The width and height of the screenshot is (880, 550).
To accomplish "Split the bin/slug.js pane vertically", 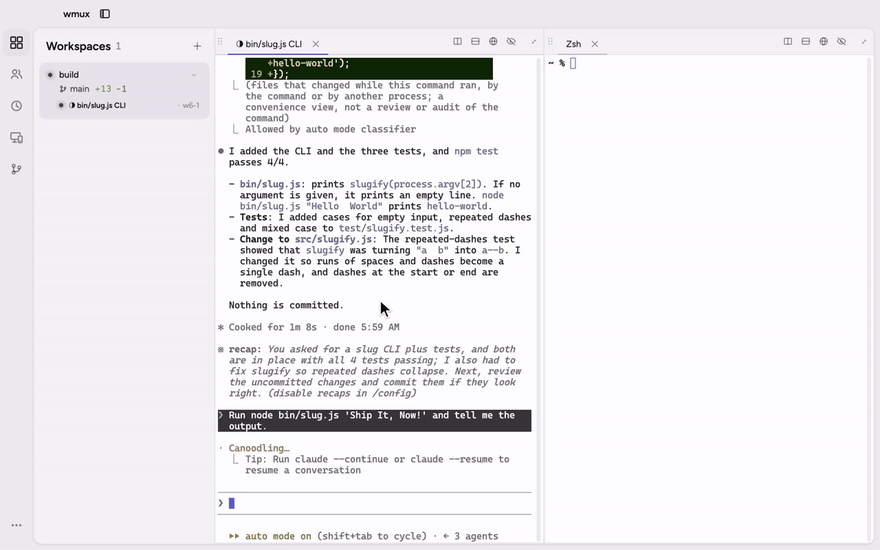I will pos(457,42).
